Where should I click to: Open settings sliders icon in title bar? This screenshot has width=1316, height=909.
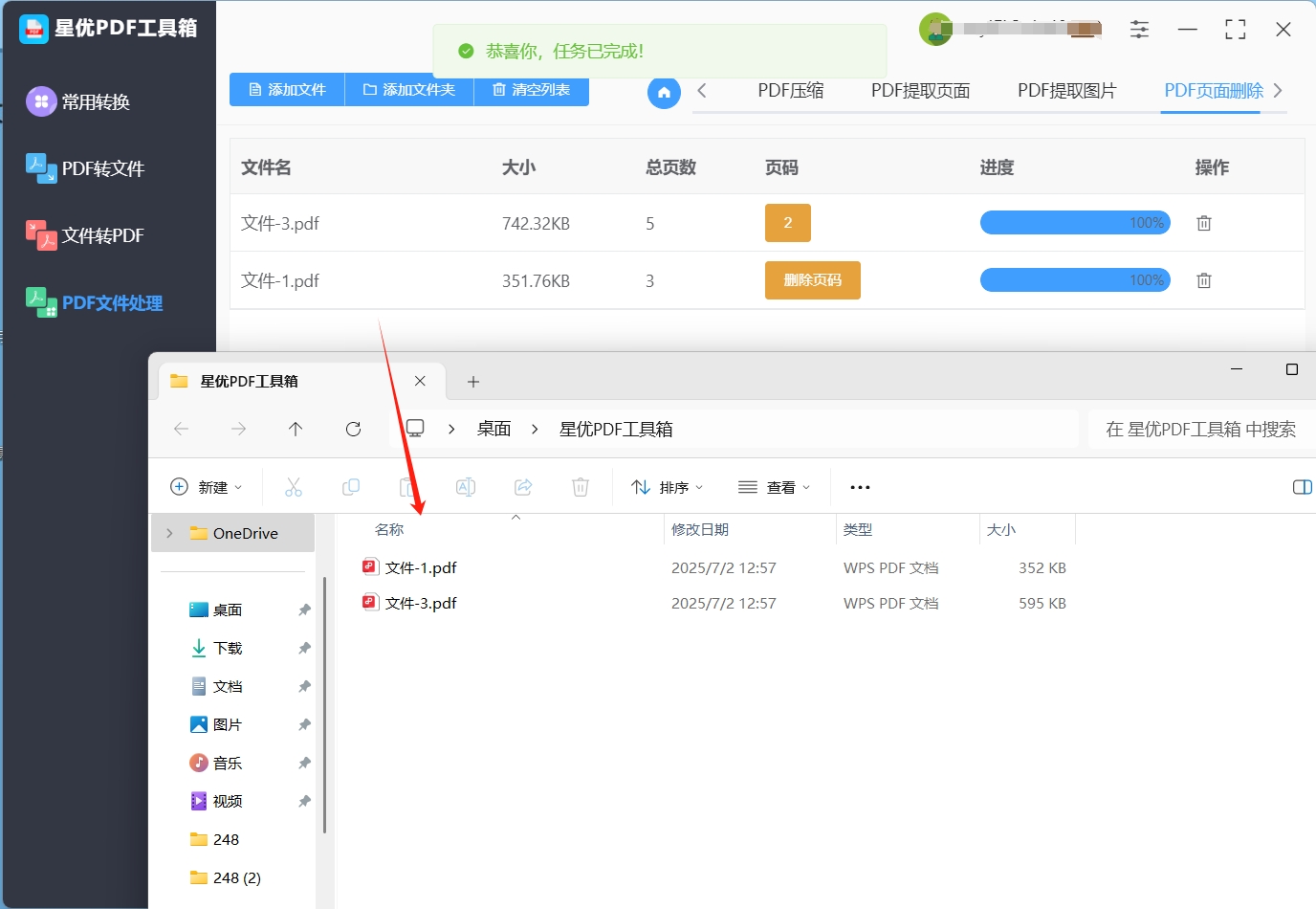click(1139, 30)
